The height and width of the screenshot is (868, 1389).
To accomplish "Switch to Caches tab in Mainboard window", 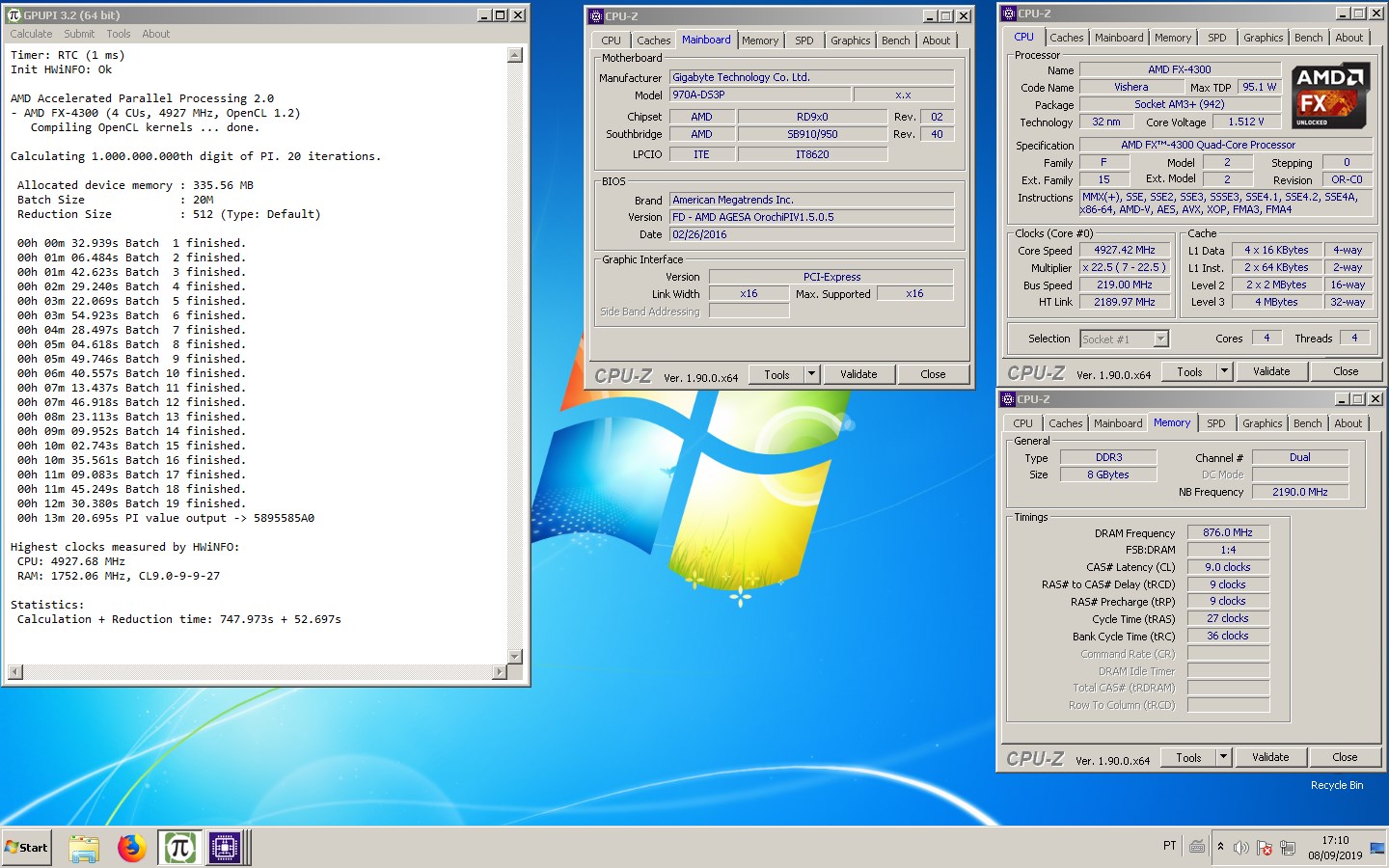I will click(x=653, y=41).
